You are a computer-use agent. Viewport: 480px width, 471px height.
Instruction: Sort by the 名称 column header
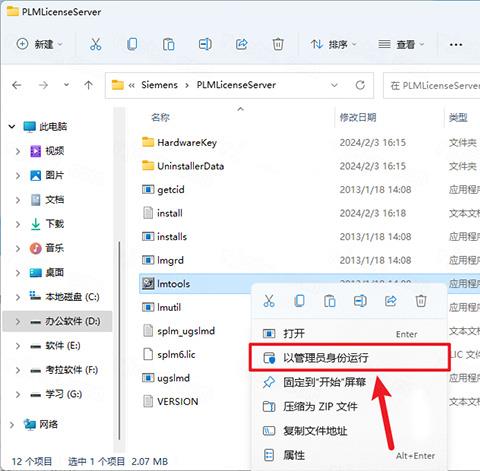(x=160, y=117)
